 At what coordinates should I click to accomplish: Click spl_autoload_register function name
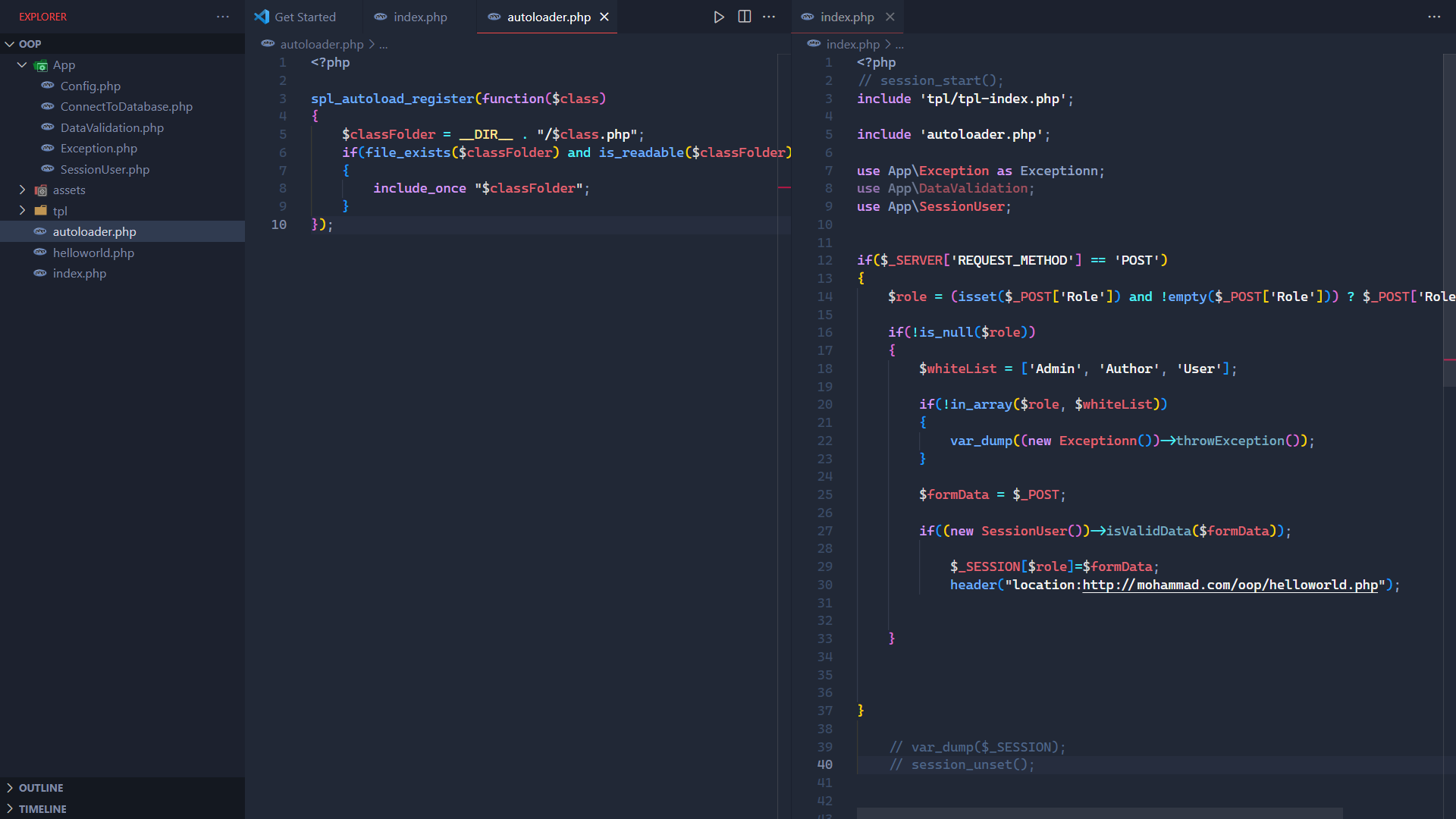tap(392, 99)
